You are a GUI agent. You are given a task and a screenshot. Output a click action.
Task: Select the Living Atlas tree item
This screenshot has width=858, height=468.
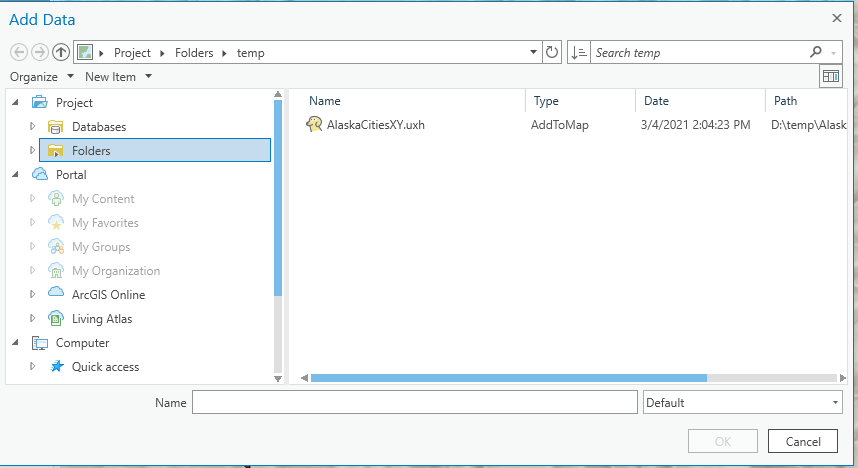[102, 319]
